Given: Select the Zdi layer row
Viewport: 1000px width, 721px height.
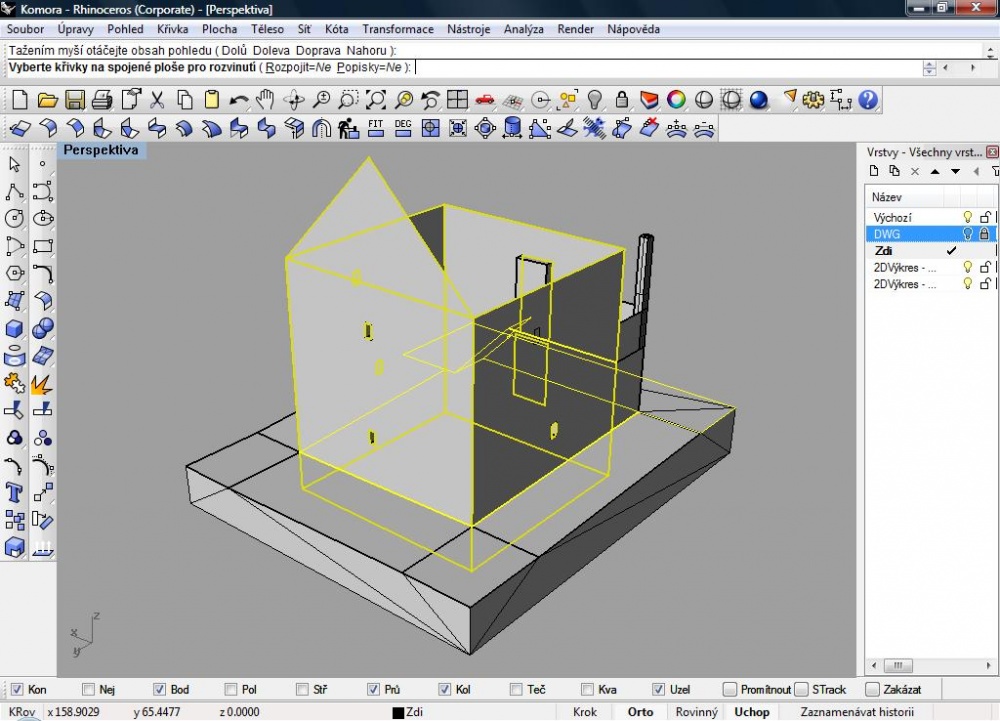Looking at the screenshot, I should (x=930, y=251).
